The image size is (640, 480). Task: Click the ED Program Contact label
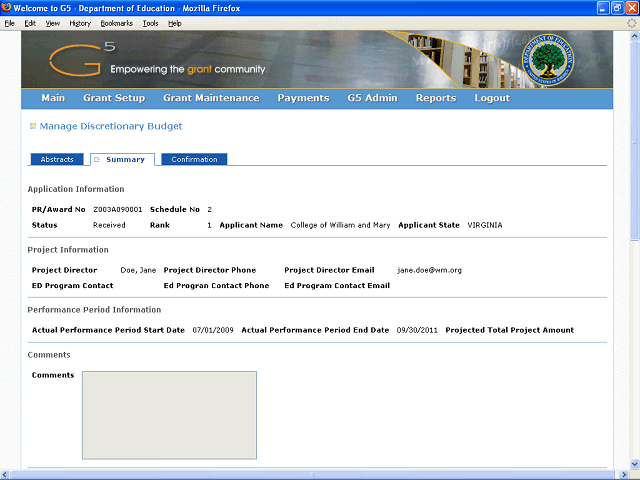click(x=73, y=285)
